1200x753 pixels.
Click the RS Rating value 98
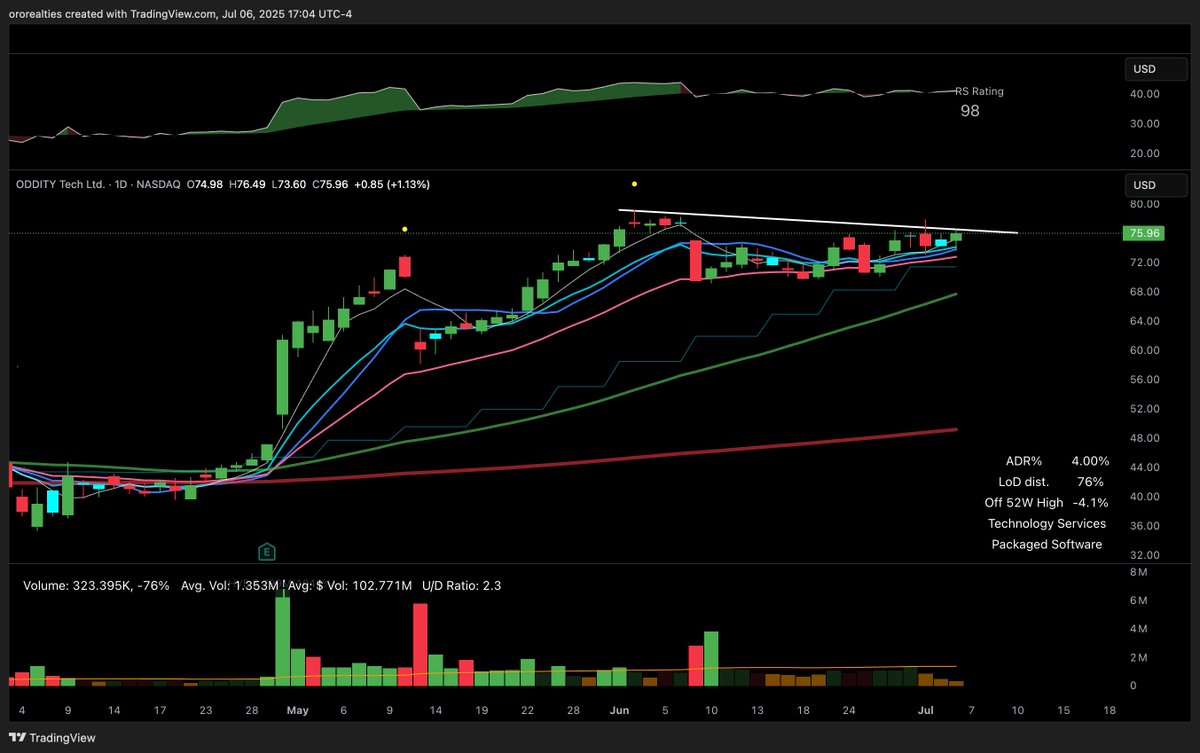click(x=970, y=111)
